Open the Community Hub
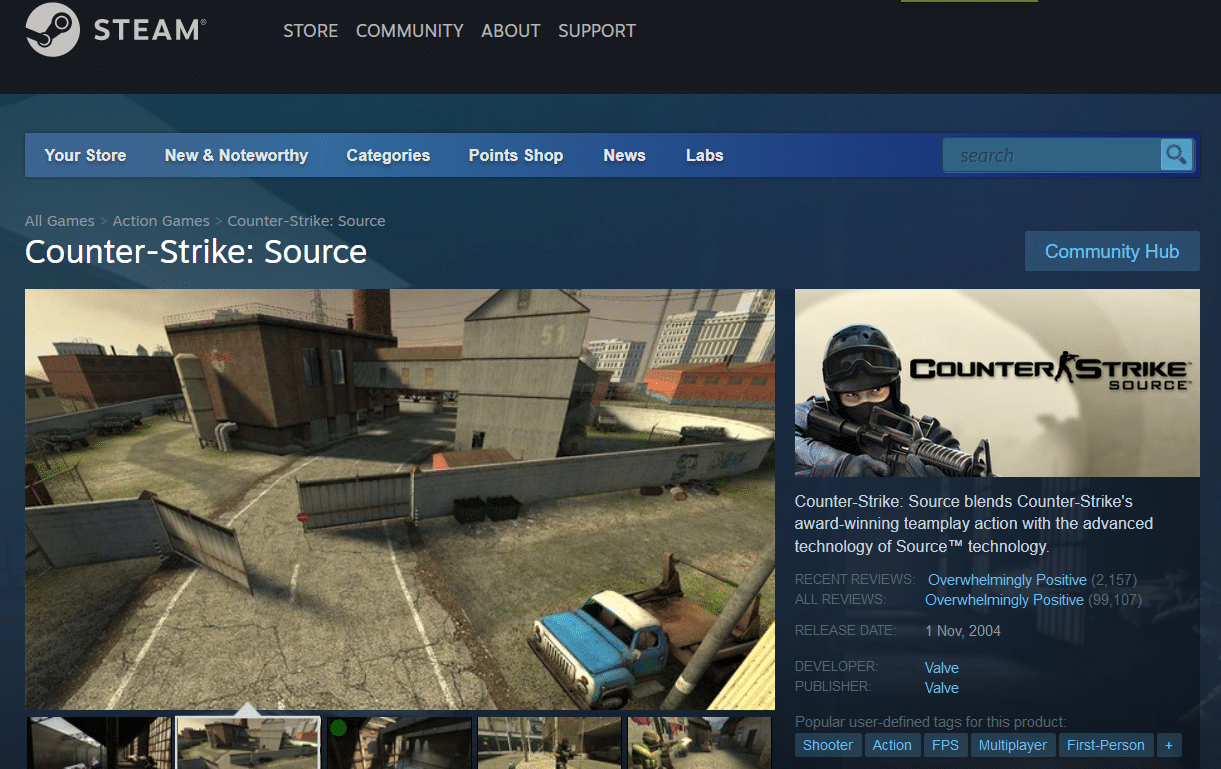The height and width of the screenshot is (769, 1221). pos(1112,251)
